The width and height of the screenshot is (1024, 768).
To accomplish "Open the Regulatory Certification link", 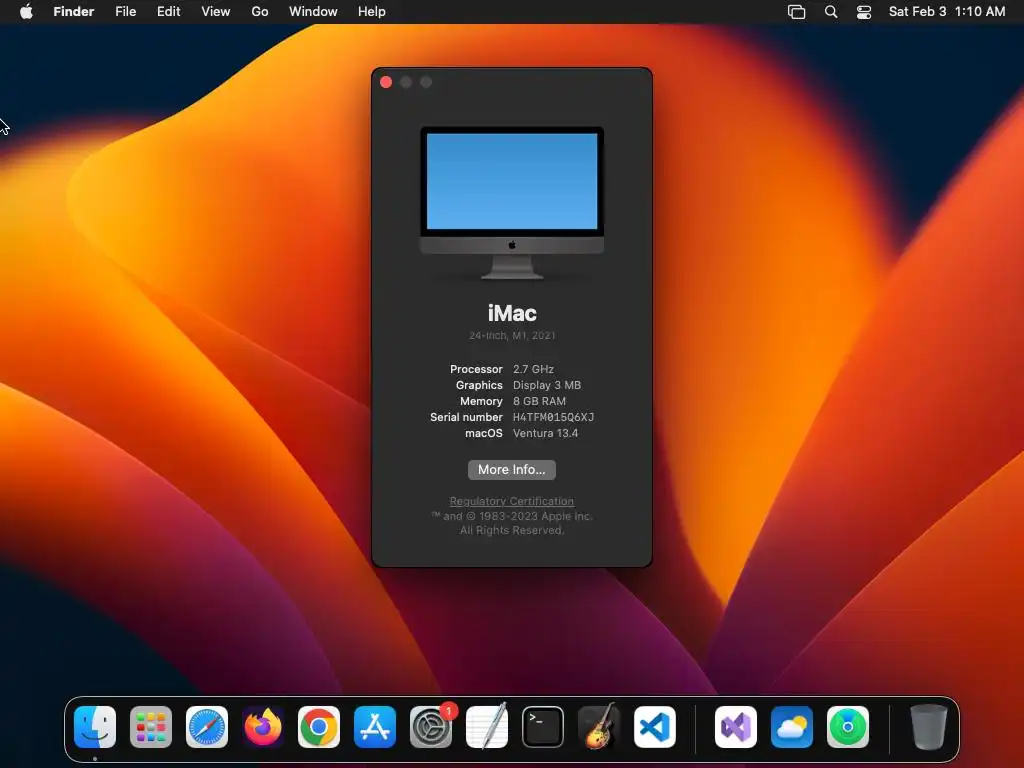I will (x=512, y=501).
